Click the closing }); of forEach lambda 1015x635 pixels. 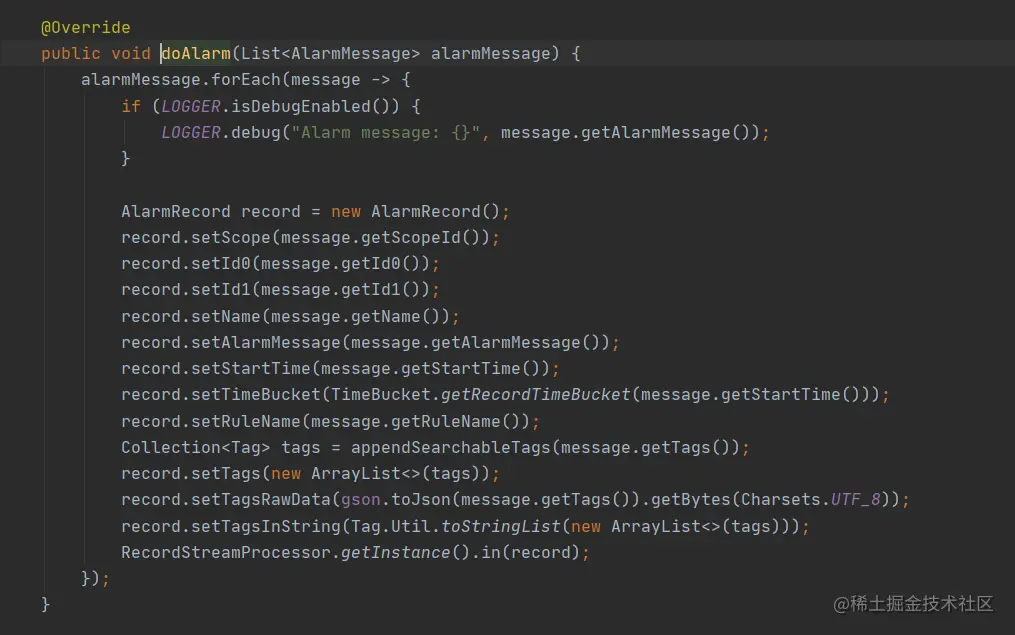pos(96,578)
